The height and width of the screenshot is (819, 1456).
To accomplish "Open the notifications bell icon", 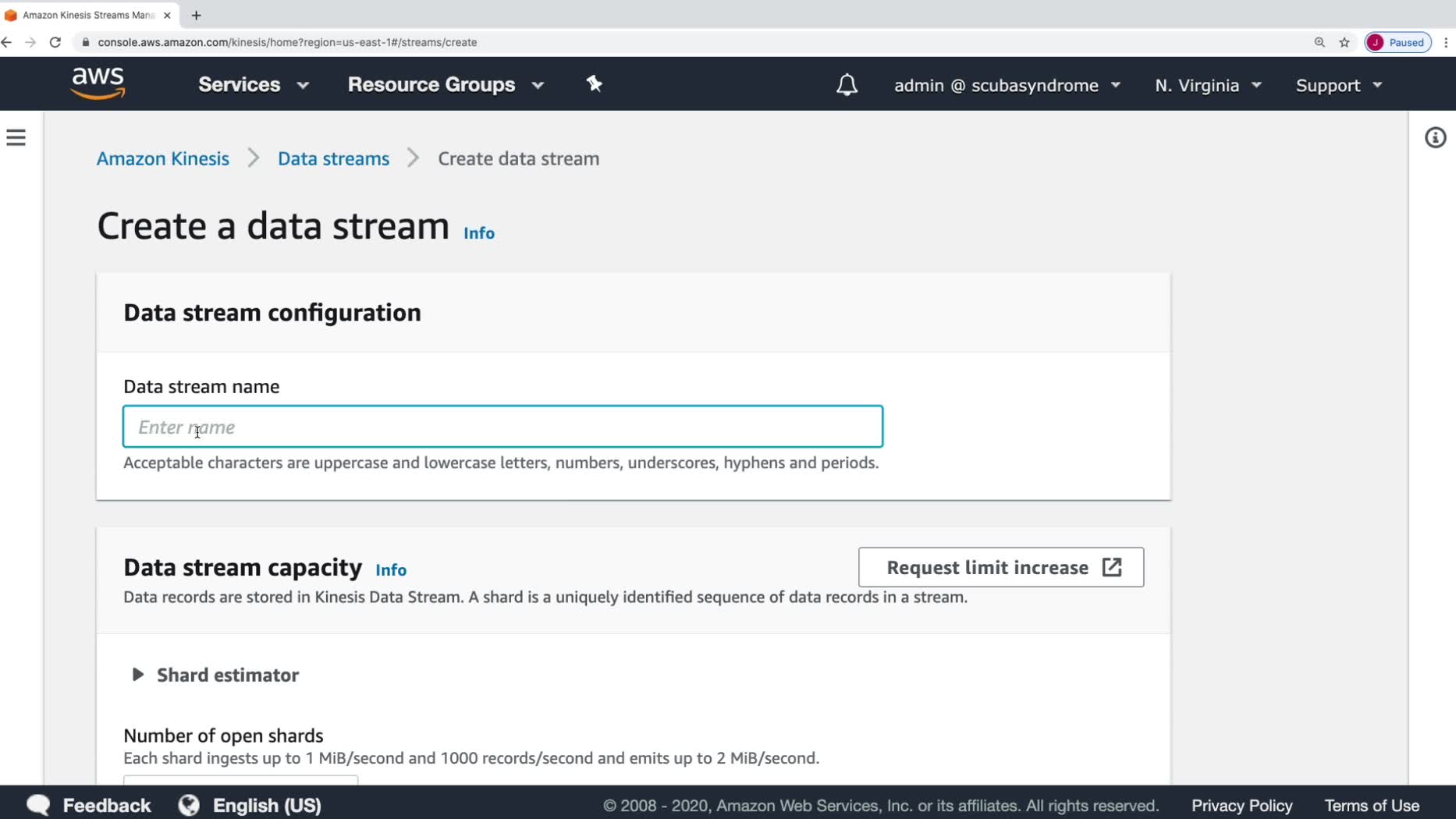I will [x=847, y=85].
